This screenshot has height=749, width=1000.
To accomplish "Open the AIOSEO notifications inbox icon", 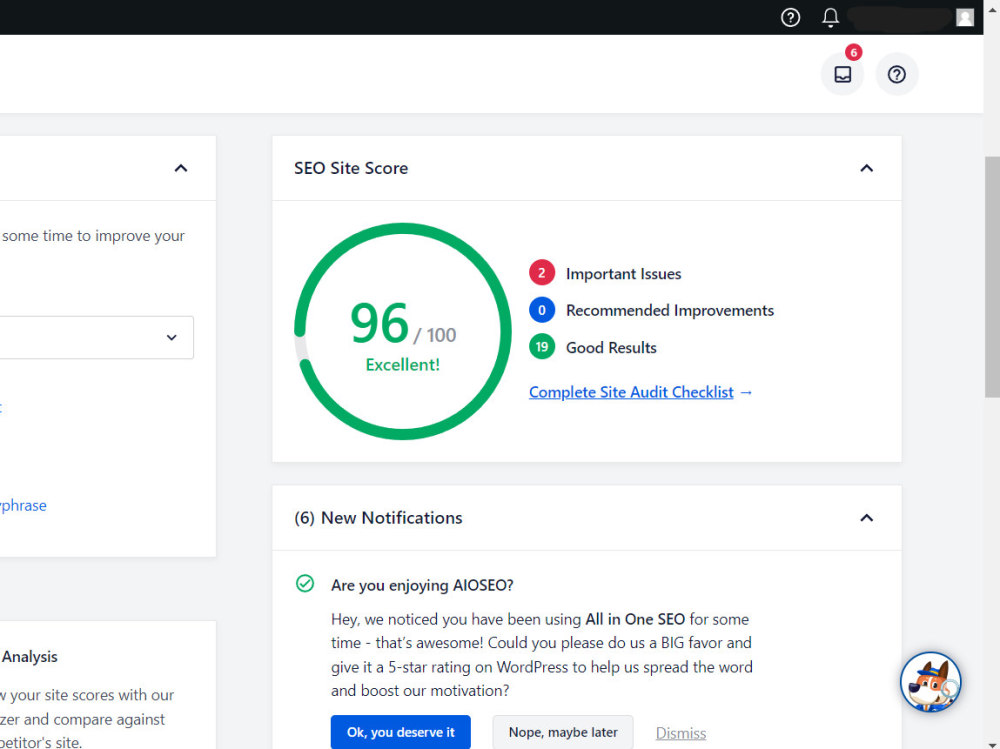I will click(842, 74).
